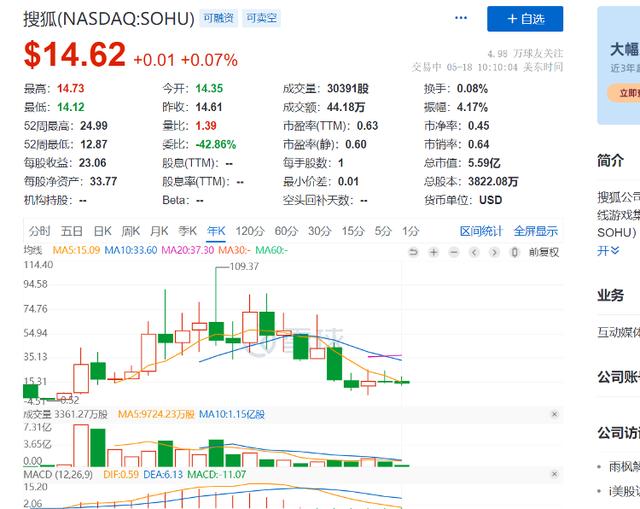Click the orange 立即 button in banner
This screenshot has height=509, width=640.
pyautogui.click(x=626, y=92)
